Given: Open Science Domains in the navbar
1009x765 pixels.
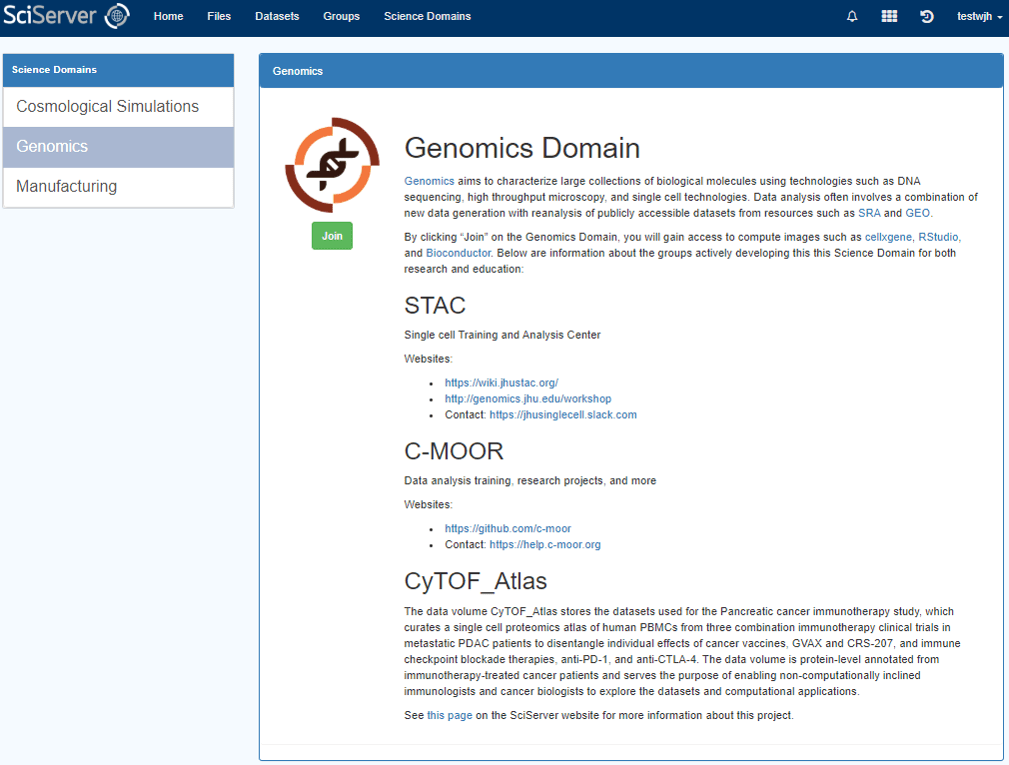Looking at the screenshot, I should [x=427, y=17].
